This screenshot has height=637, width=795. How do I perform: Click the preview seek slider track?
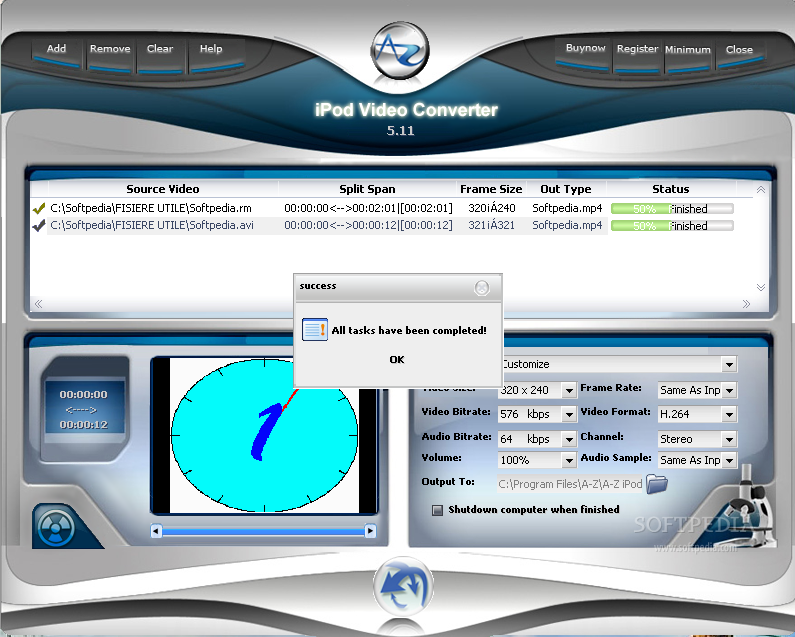(263, 531)
